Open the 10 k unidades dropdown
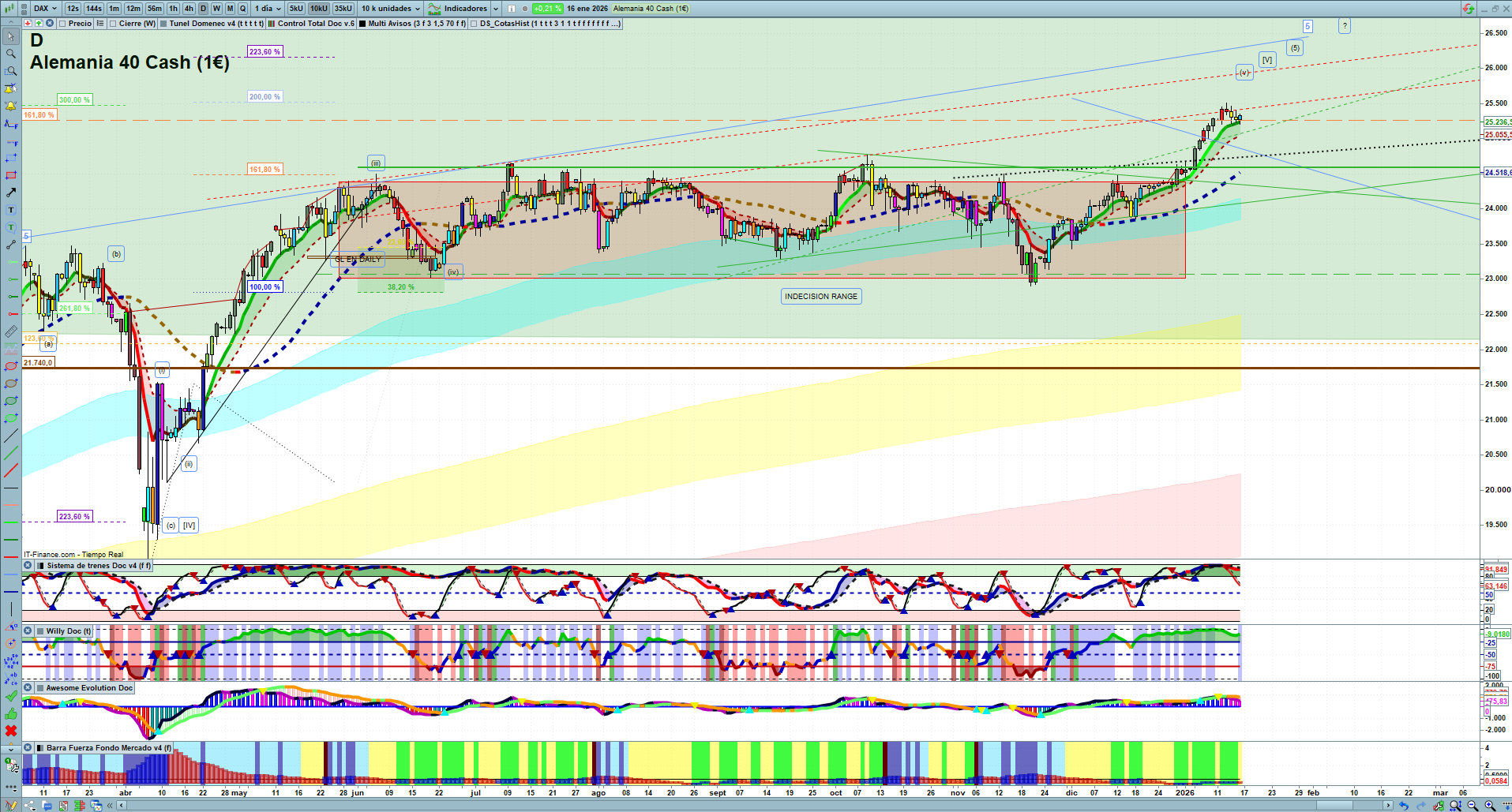 [x=391, y=9]
